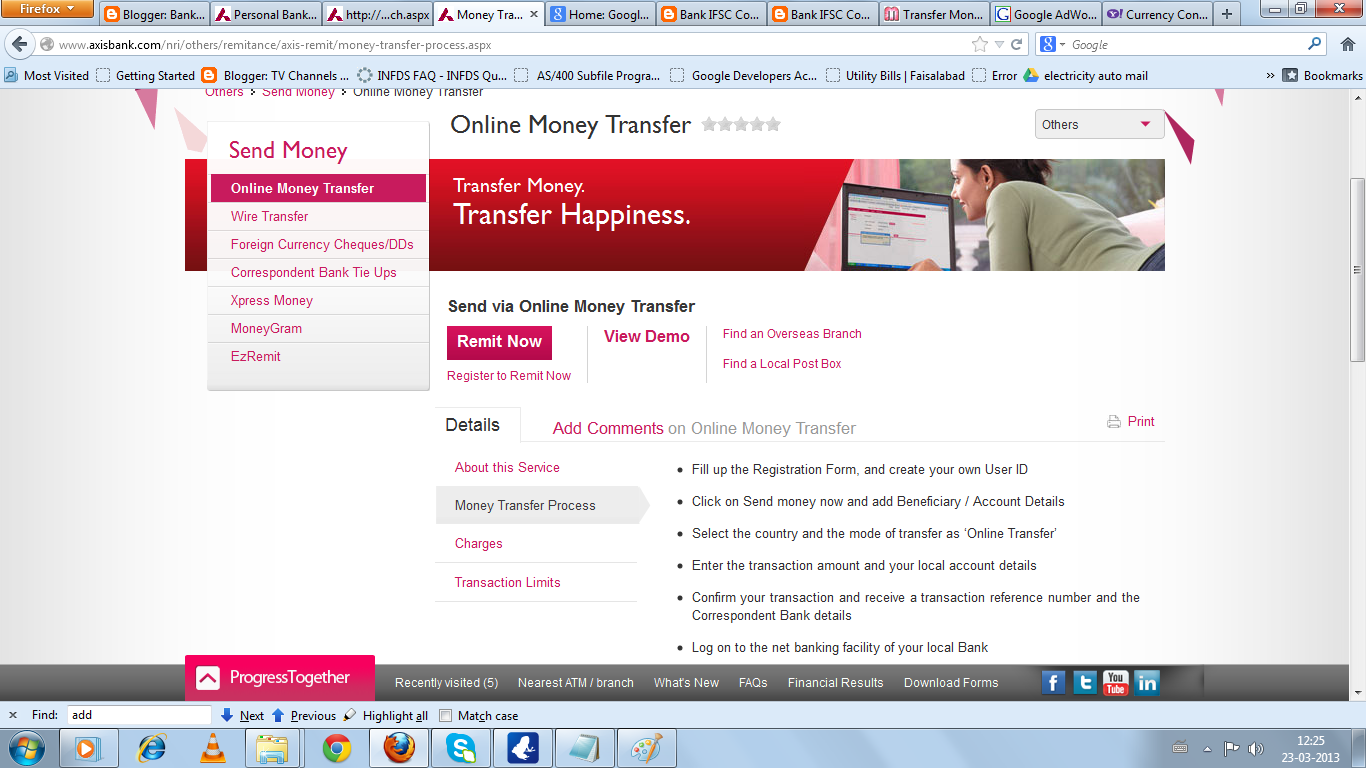The image size is (1366, 768).
Task: Open Nearest ATM / branch footer link
Action: (x=576, y=683)
